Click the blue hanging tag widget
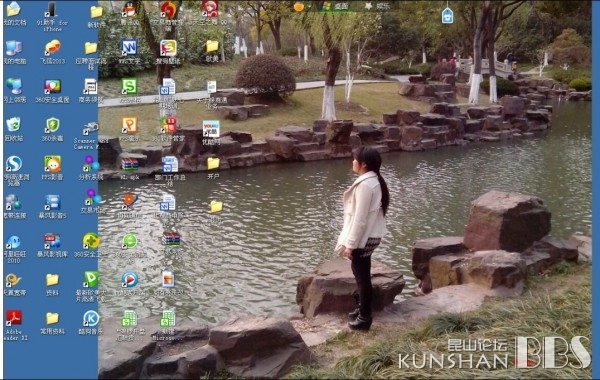Screen dimensions: 600x380 447,16
